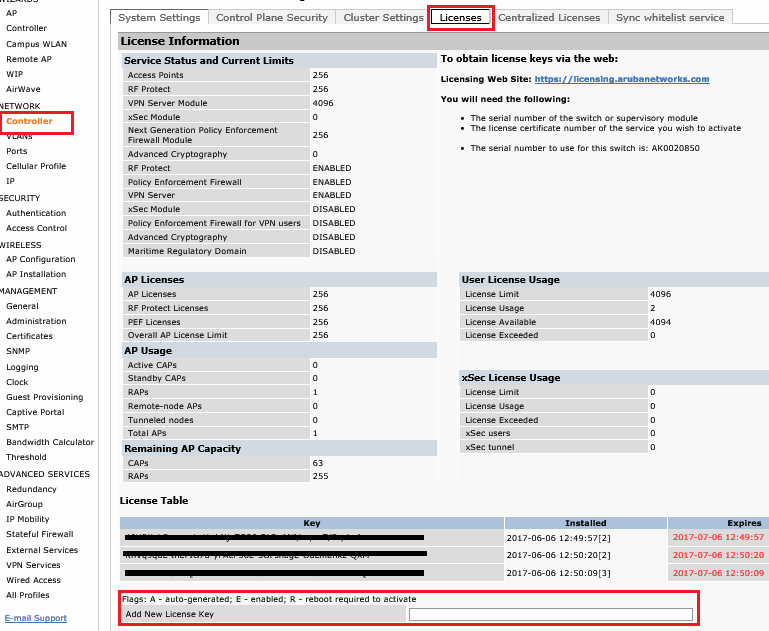The image size is (769, 631).
Task: Open AP Installation under Wireless
Action: point(36,274)
